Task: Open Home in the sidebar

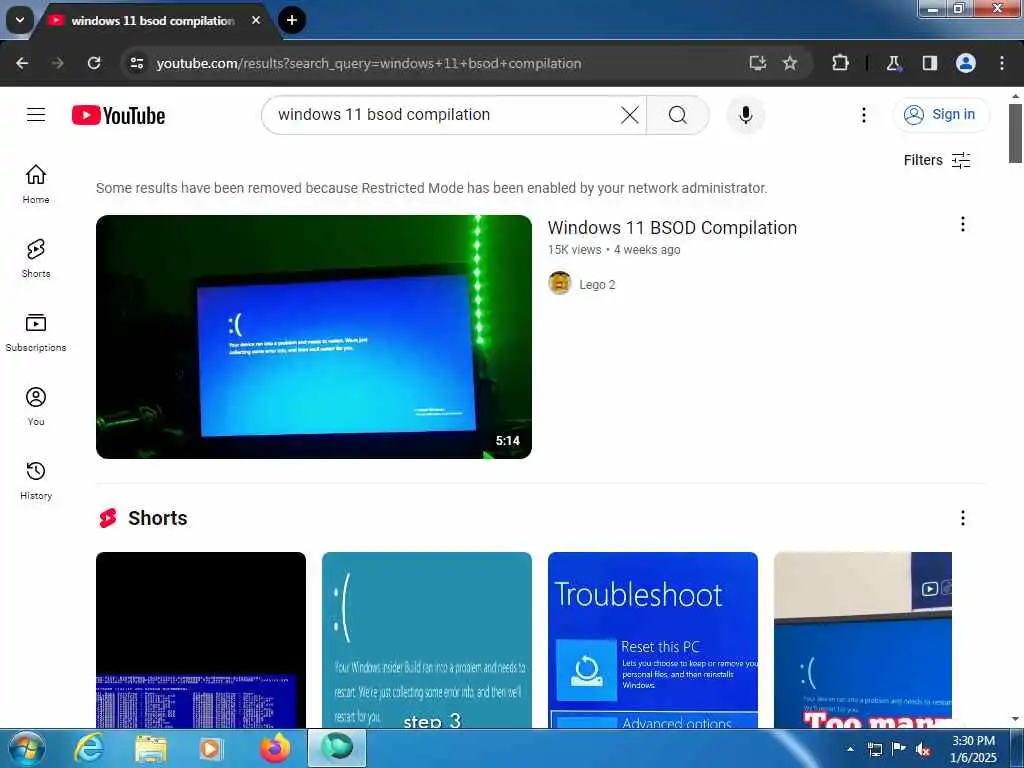Action: (x=36, y=184)
